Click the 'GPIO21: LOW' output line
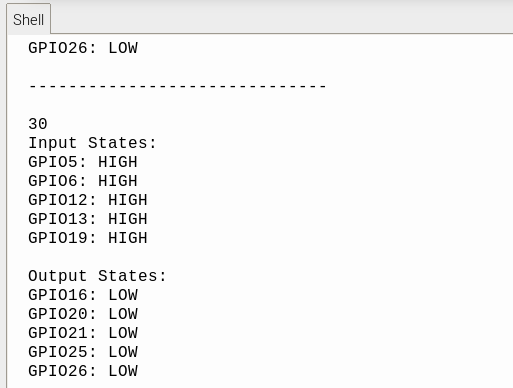Image resolution: width=513 pixels, height=388 pixels. coord(83,333)
